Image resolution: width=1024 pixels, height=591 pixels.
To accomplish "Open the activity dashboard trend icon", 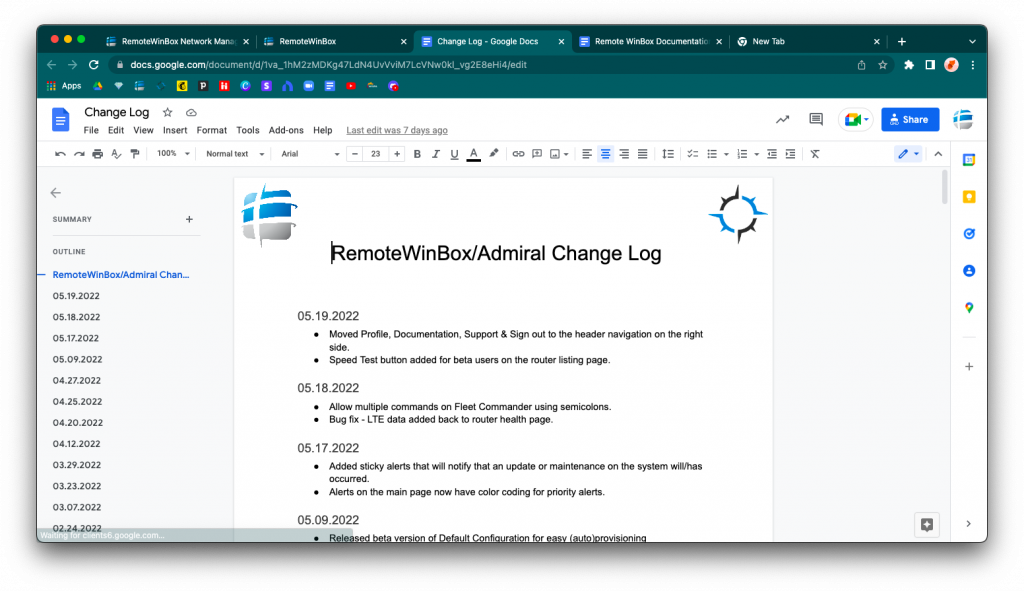I will [782, 120].
